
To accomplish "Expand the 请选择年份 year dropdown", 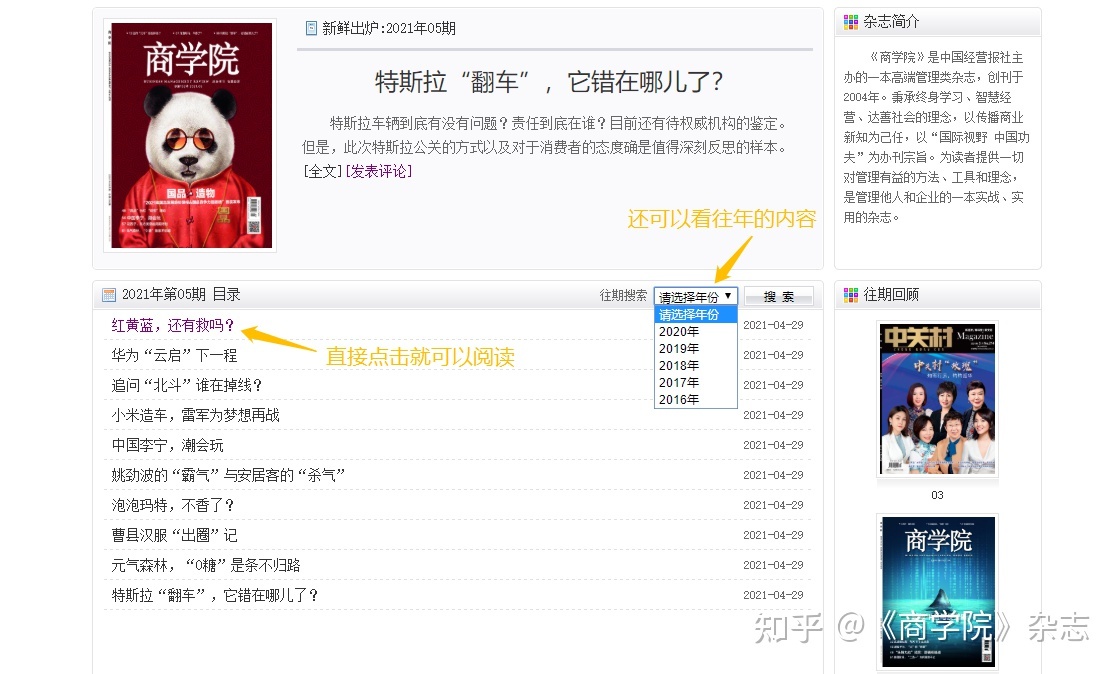I will point(696,296).
